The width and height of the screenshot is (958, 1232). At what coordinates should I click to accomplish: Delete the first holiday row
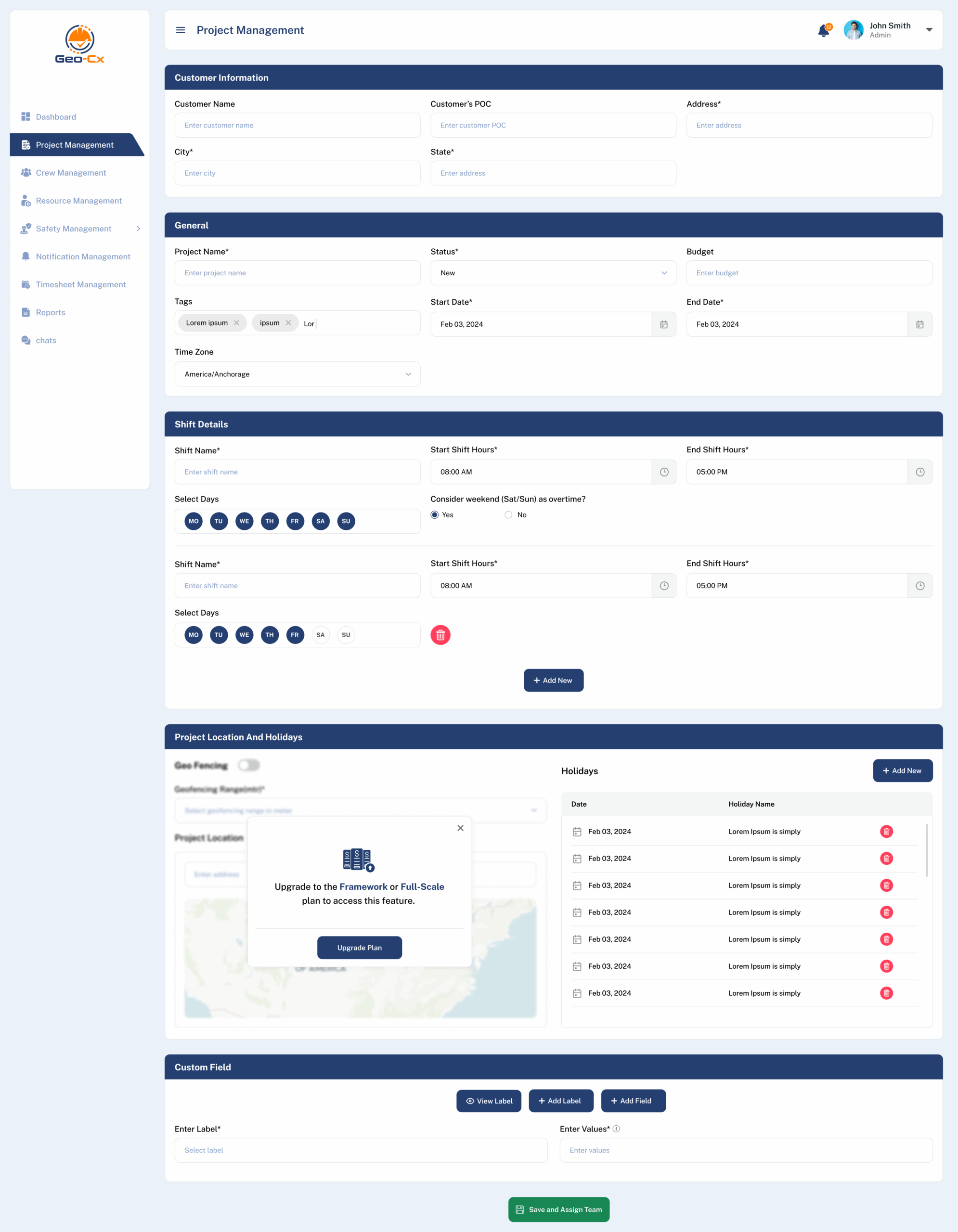pos(886,832)
